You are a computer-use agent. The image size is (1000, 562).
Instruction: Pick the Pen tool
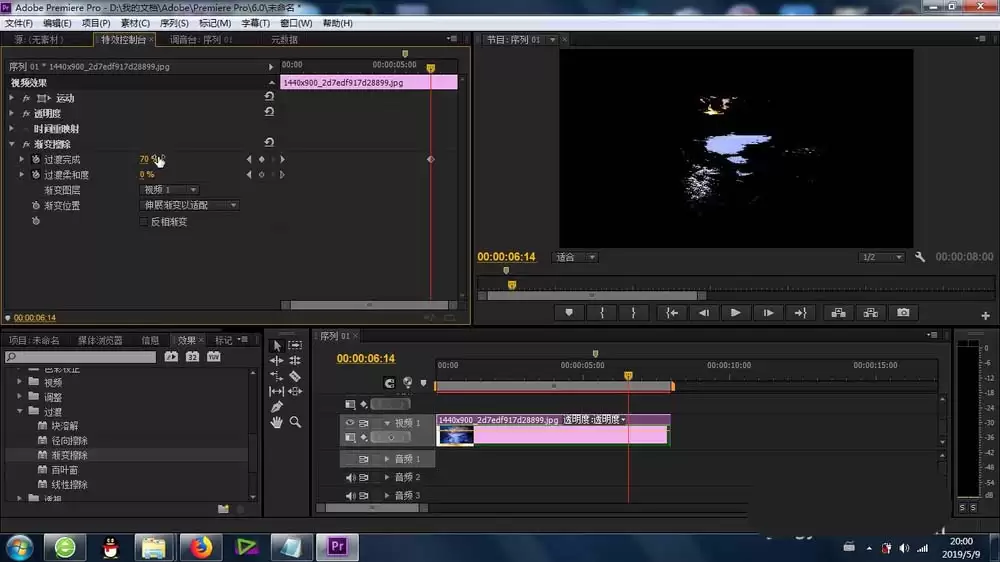tap(276, 406)
